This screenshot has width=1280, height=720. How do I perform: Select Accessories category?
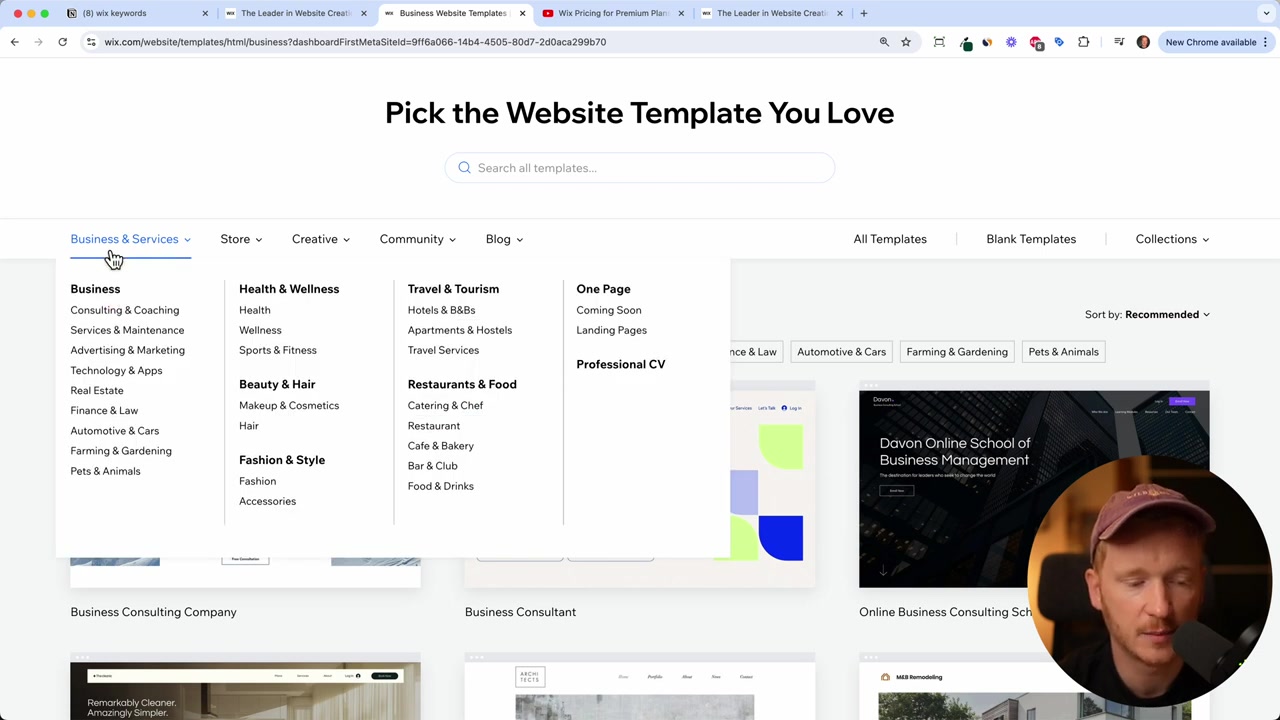pyautogui.click(x=267, y=501)
